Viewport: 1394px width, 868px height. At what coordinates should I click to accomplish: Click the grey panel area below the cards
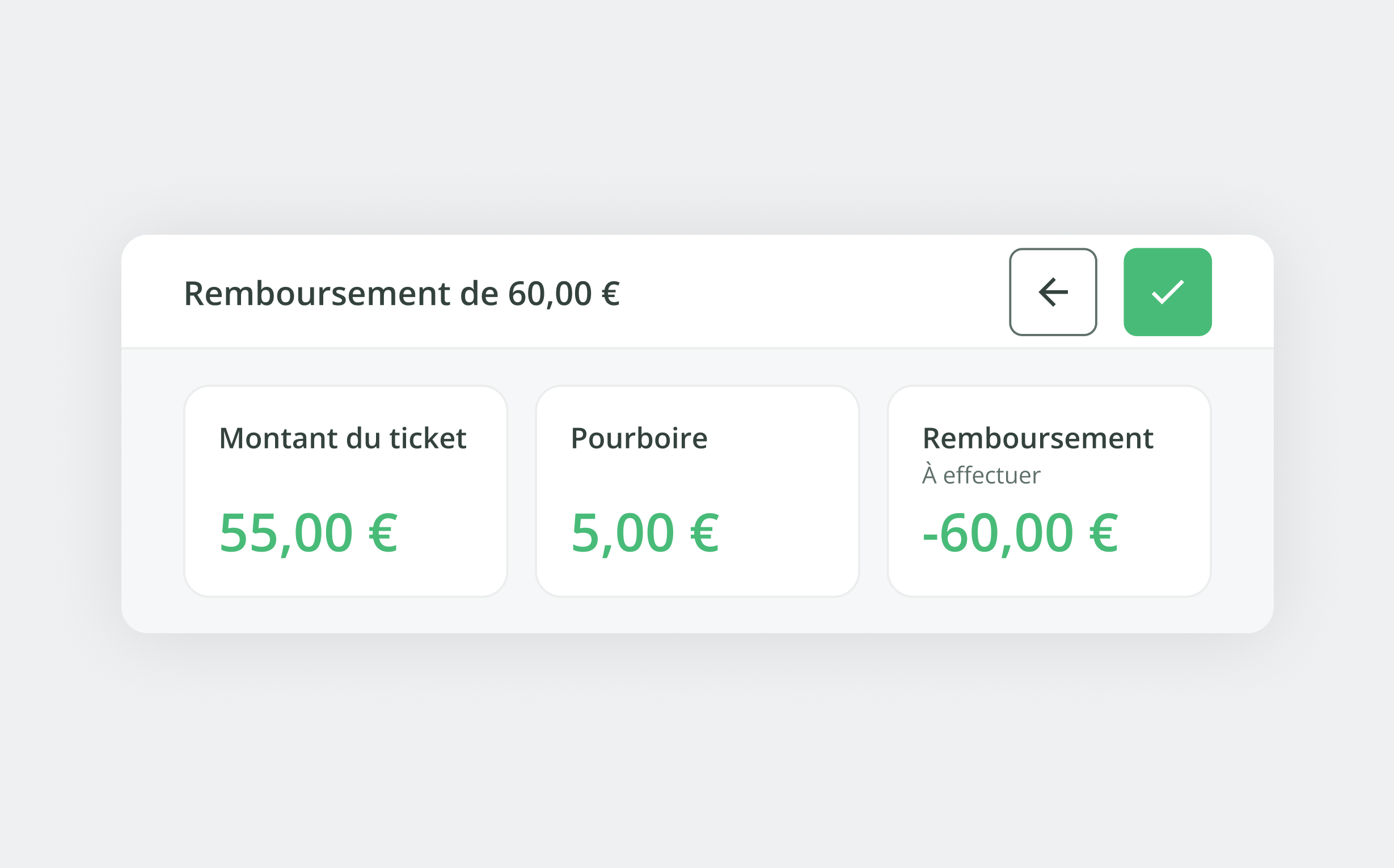(x=697, y=614)
